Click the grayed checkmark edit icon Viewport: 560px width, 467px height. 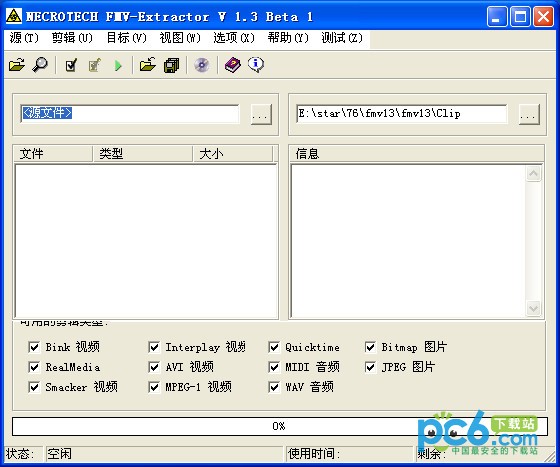pyautogui.click(x=95, y=65)
